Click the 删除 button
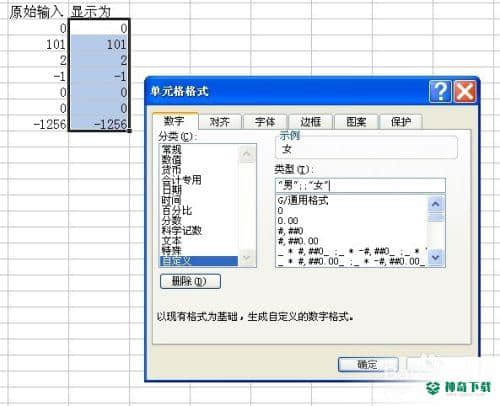Screen dimensions: 500x406 point(190,282)
